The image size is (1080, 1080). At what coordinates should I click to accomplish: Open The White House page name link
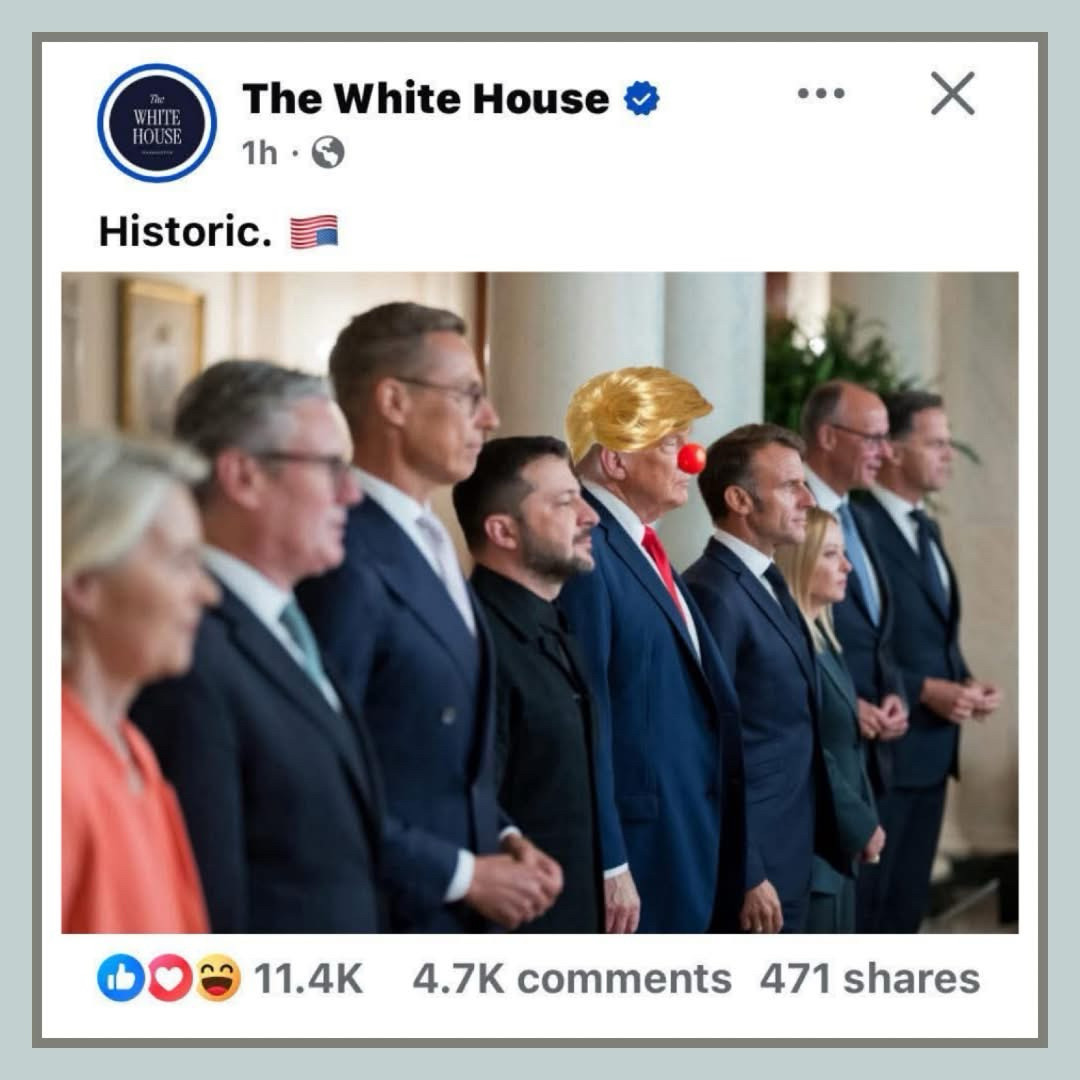(x=426, y=98)
